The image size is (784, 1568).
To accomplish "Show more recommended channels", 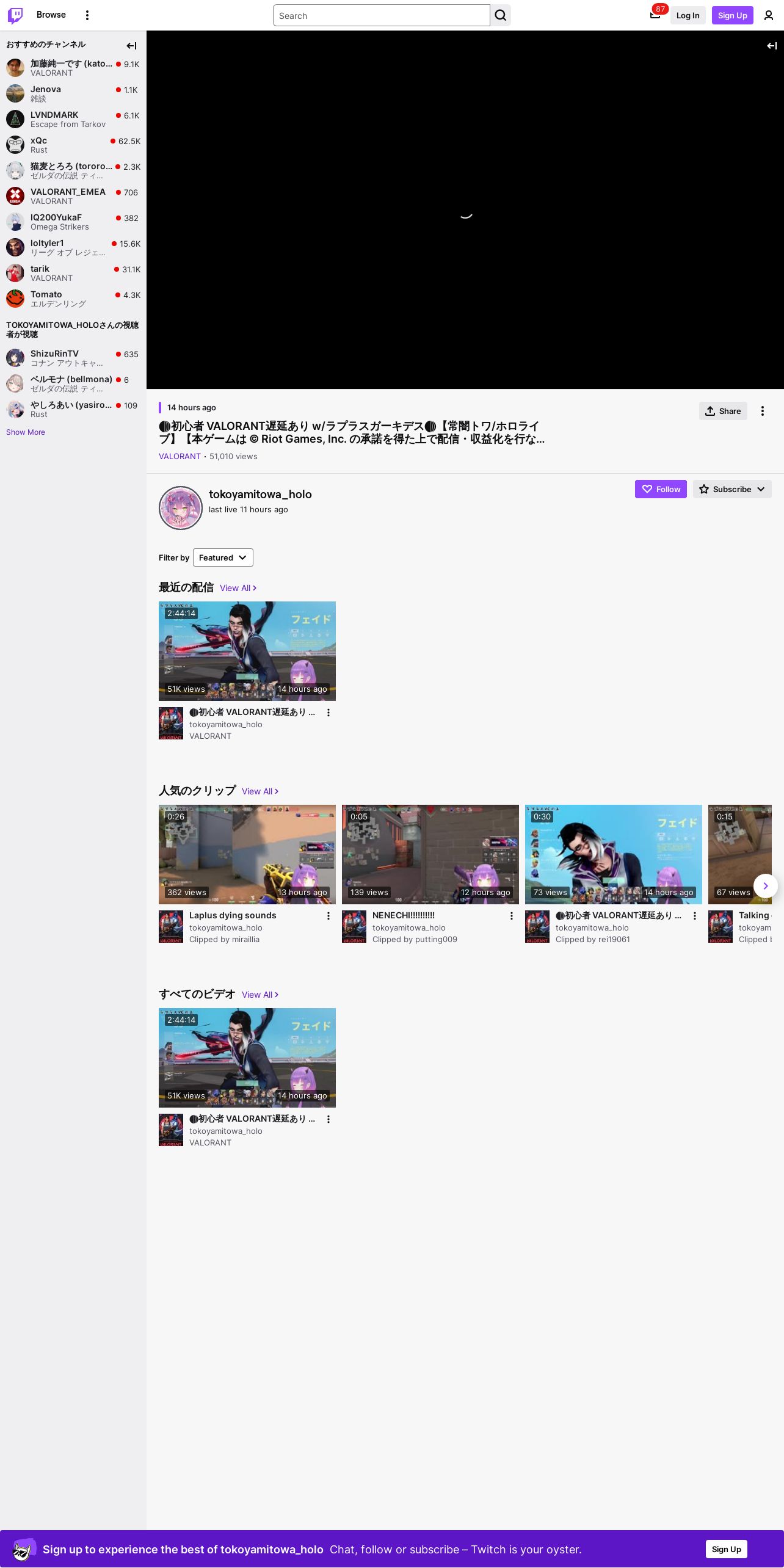I will [x=26, y=432].
